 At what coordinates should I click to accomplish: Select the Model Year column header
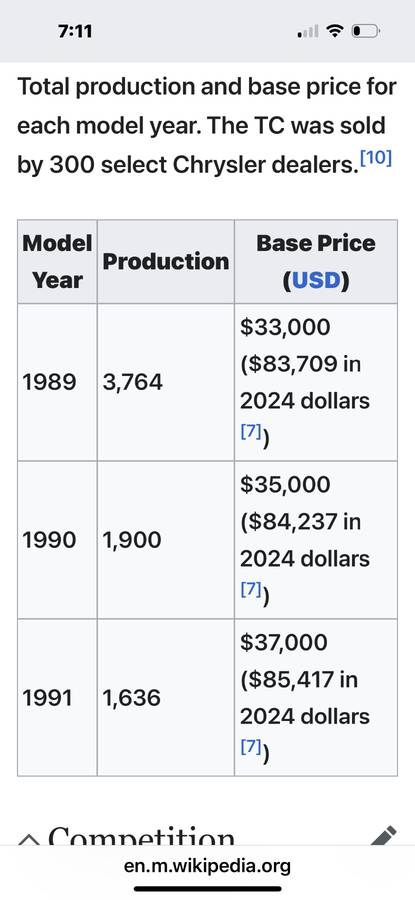tap(57, 262)
